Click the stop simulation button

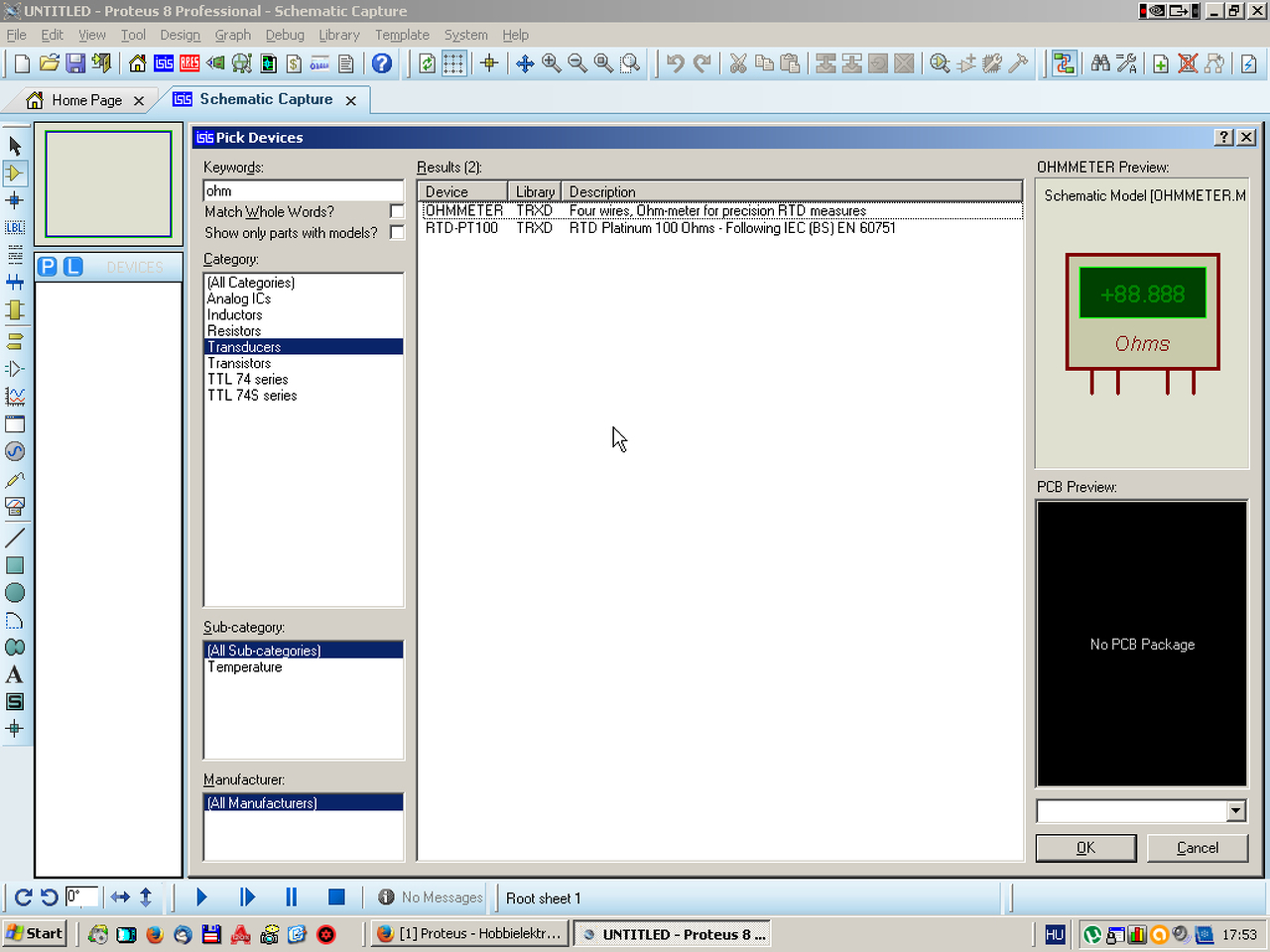336,896
